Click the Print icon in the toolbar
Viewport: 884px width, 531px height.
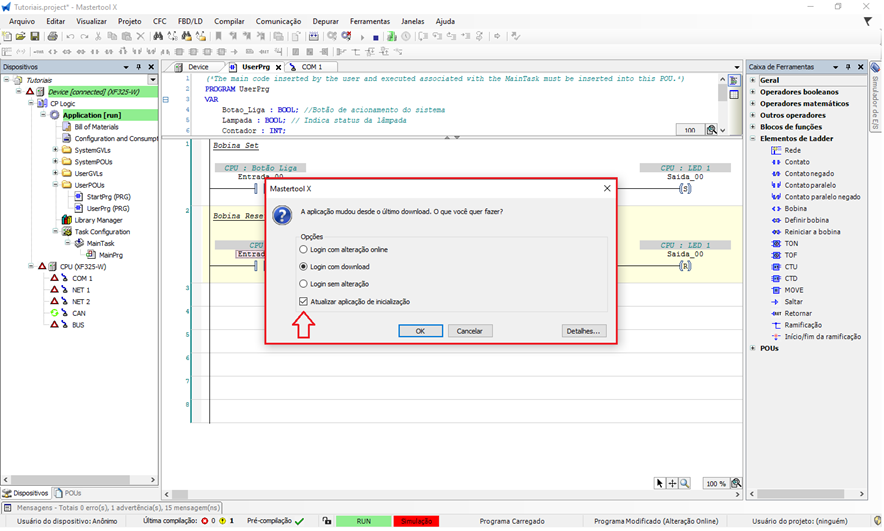click(51, 36)
